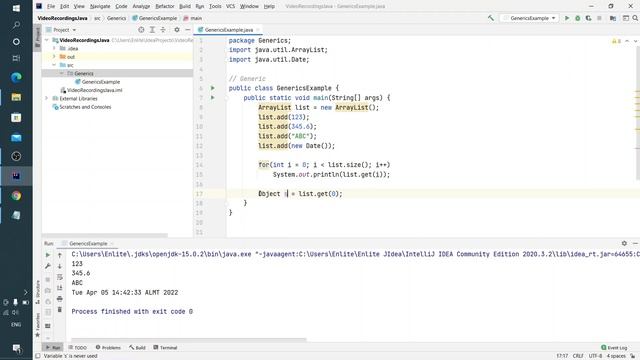Open the Navigate menu
This screenshot has width=640, height=360.
(100, 6)
